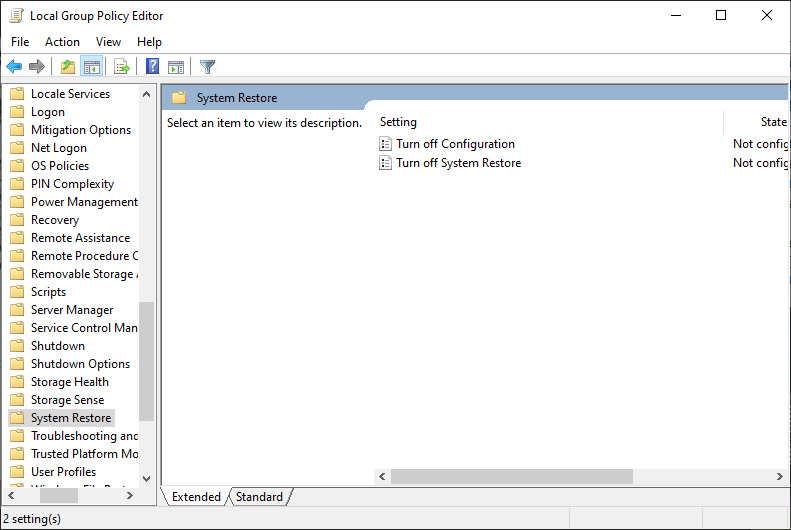Select the Storage Sense folder in tree
The height and width of the screenshot is (530, 791).
[x=67, y=400]
